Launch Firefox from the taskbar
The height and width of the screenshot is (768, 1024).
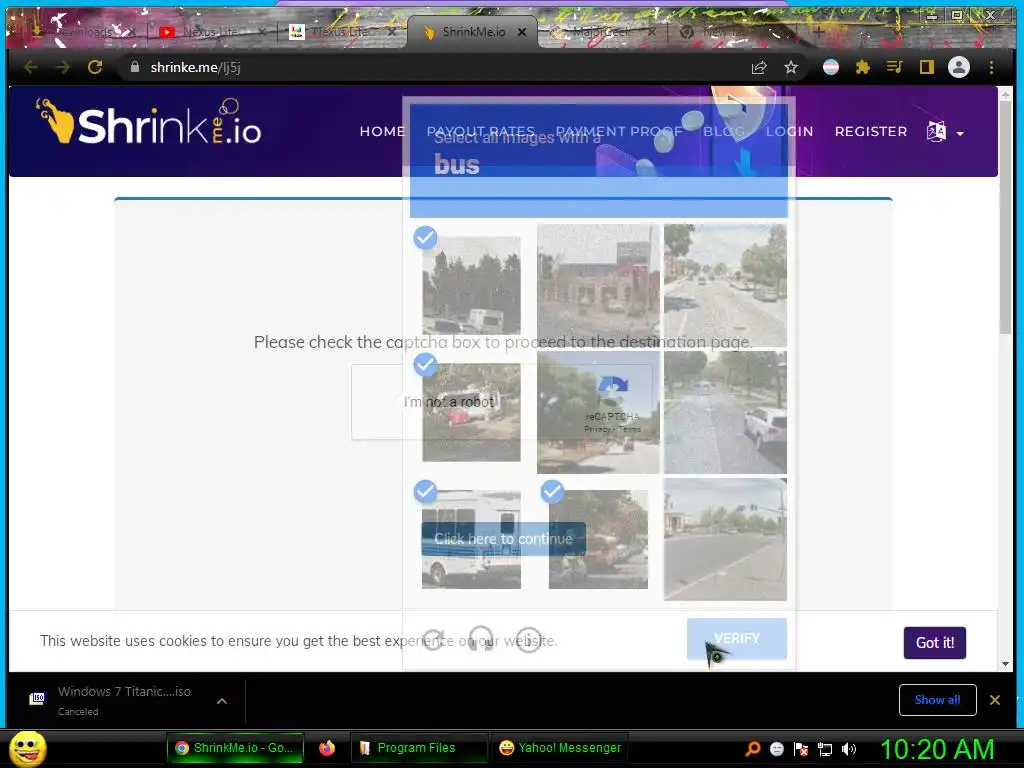click(327, 748)
